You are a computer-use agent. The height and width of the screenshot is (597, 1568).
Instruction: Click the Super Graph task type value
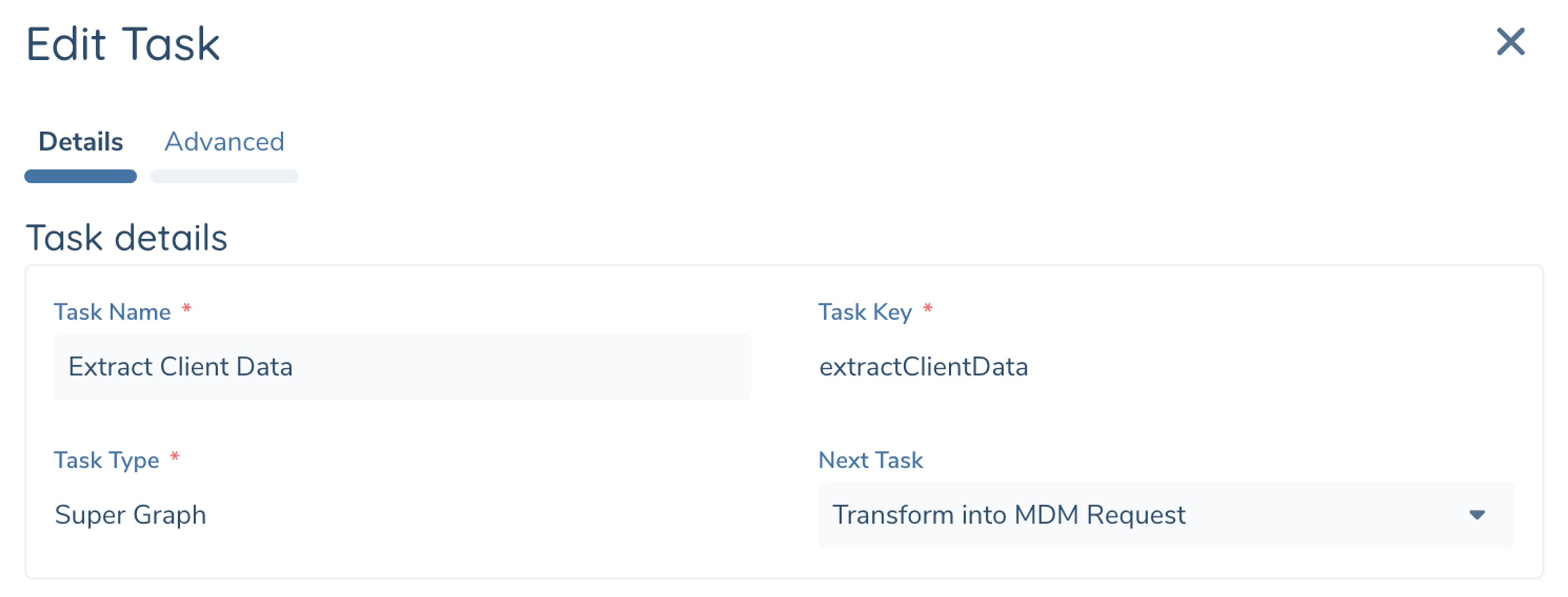pos(130,514)
